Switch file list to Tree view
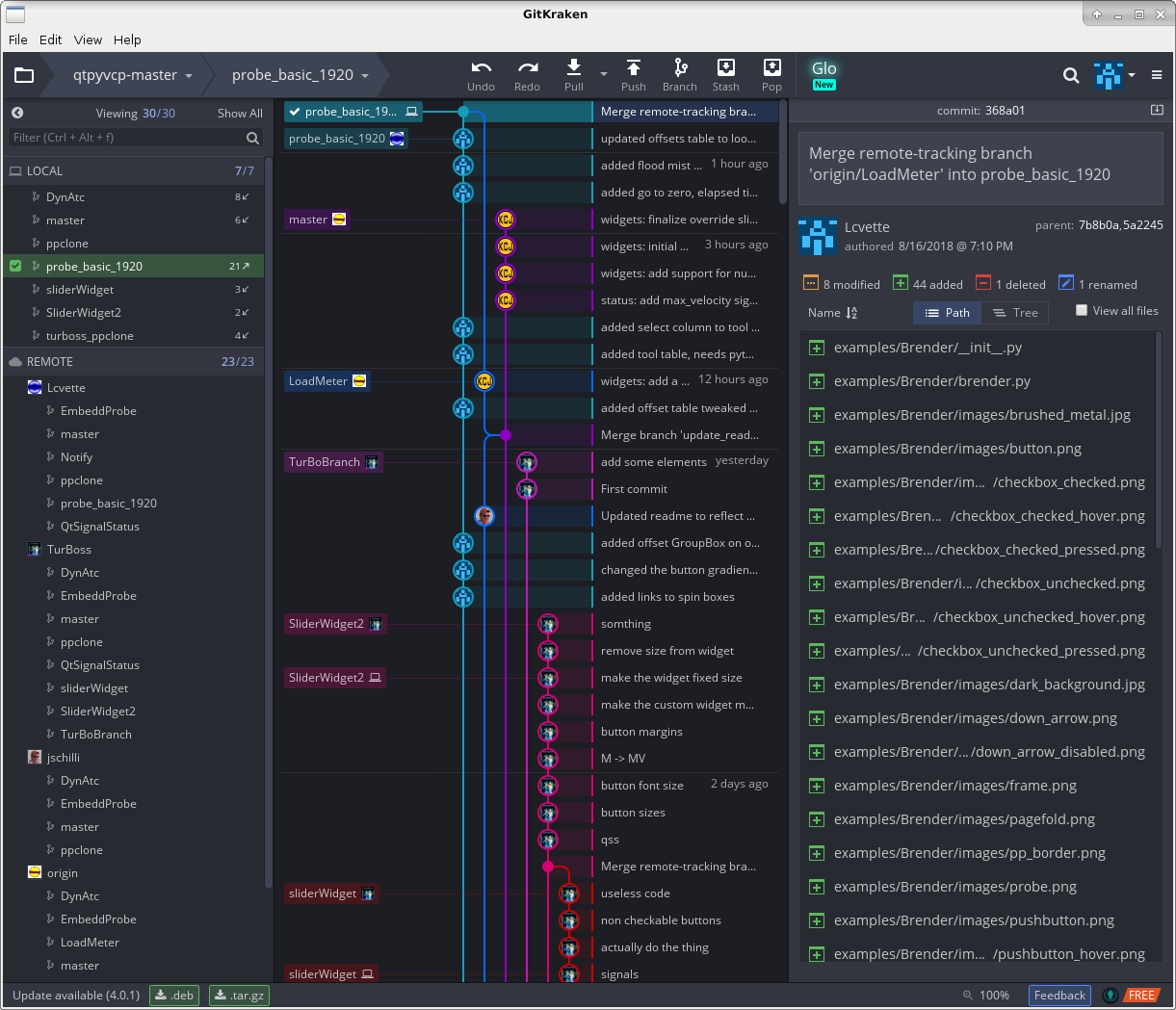1176x1010 pixels. pyautogui.click(x=1015, y=313)
